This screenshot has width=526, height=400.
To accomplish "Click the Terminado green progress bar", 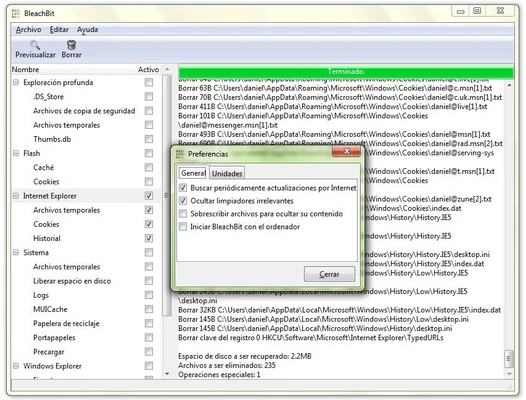I will (x=346, y=71).
